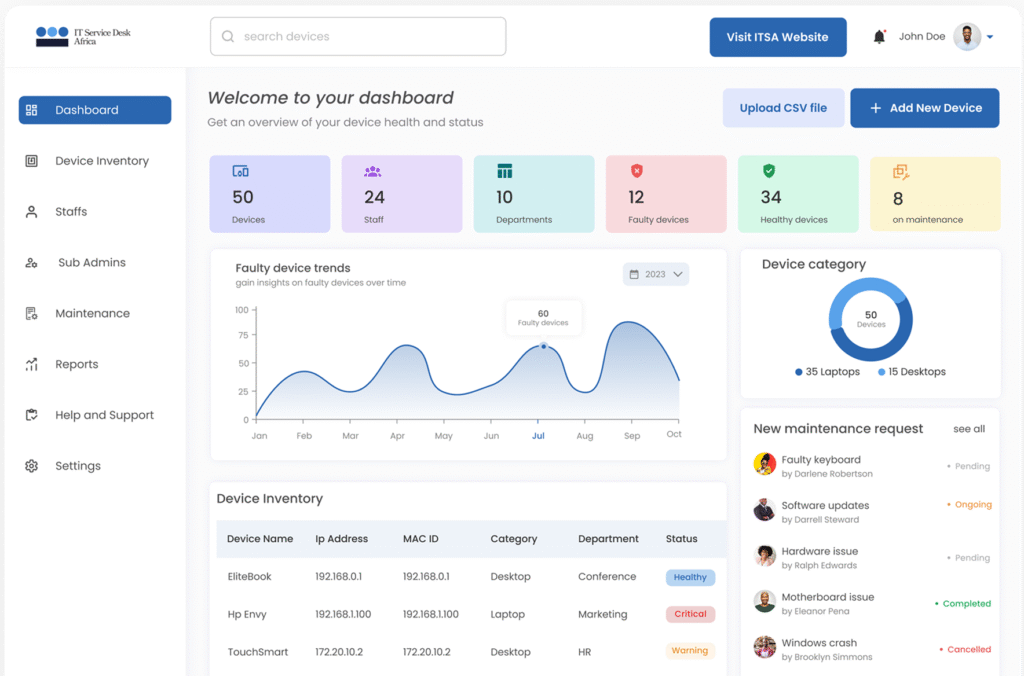
Task: Go to Maintenance section in sidebar
Action: click(x=92, y=313)
